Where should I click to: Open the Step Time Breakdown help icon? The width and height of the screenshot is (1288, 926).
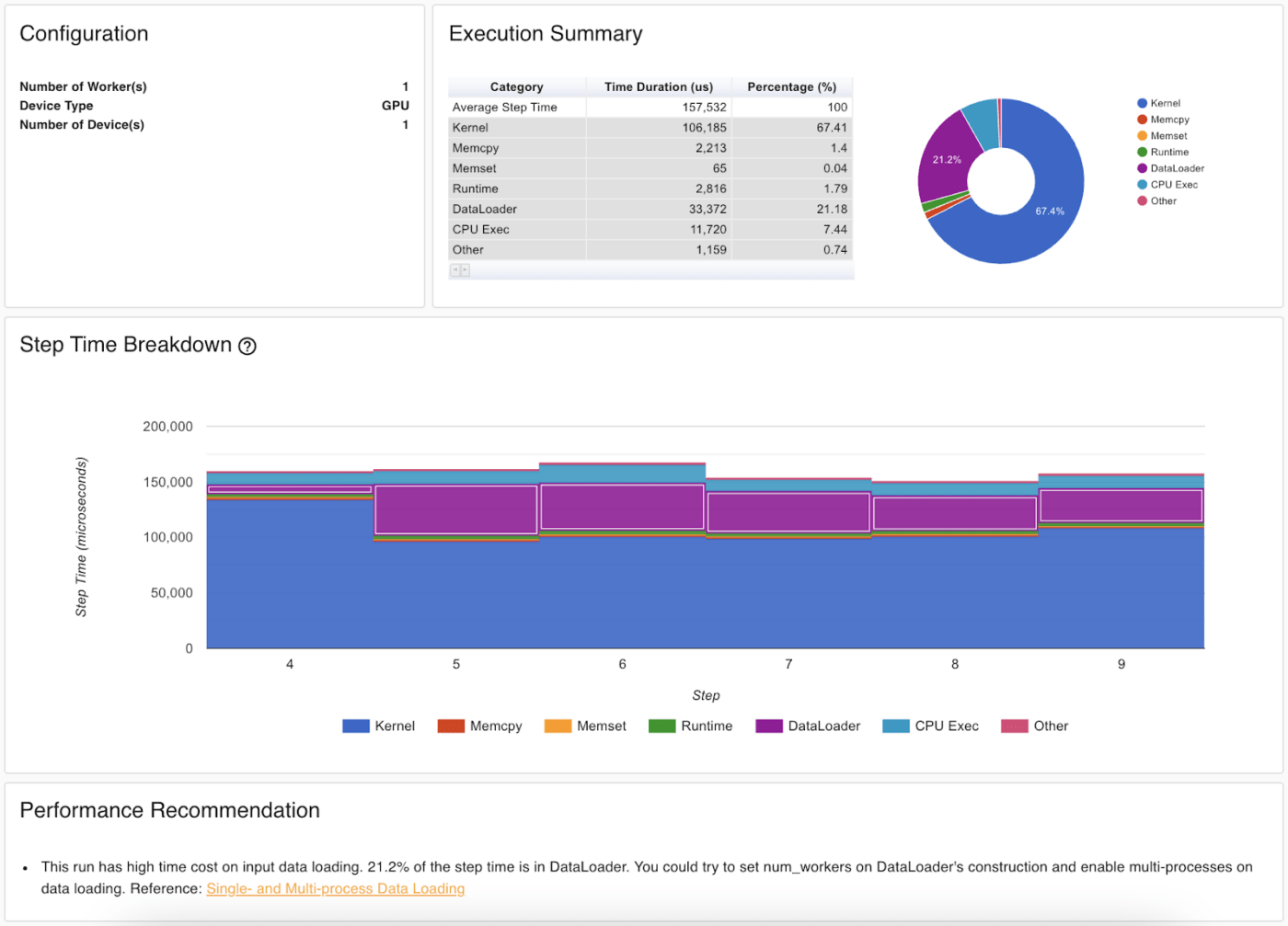247,346
